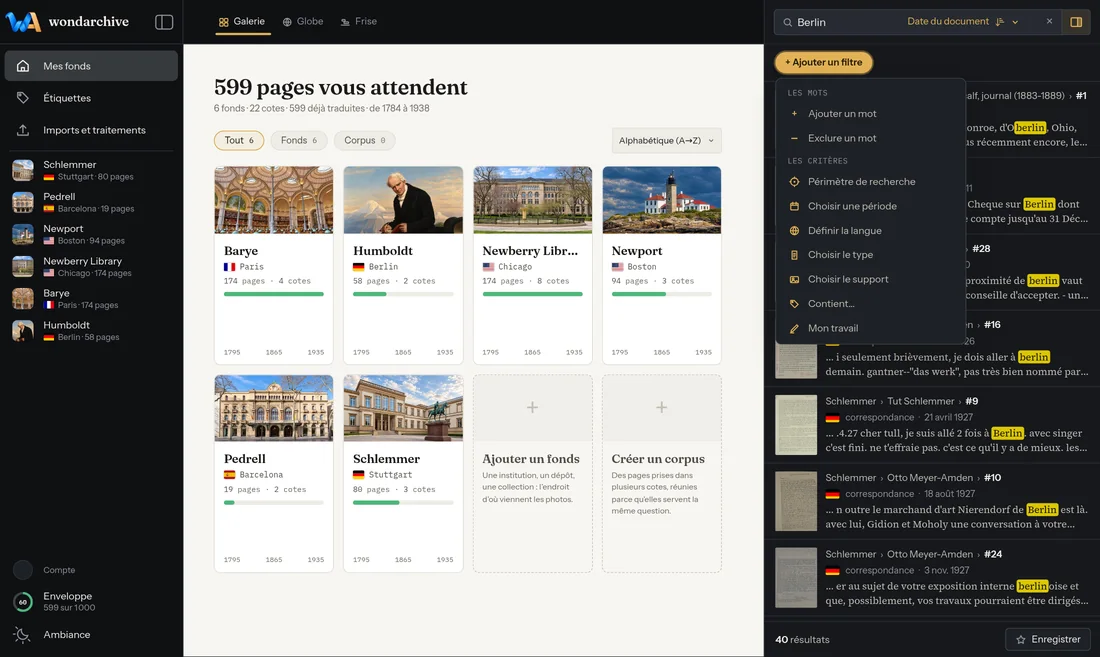
Task: Go to Mes fonds home
Action: coord(91,66)
